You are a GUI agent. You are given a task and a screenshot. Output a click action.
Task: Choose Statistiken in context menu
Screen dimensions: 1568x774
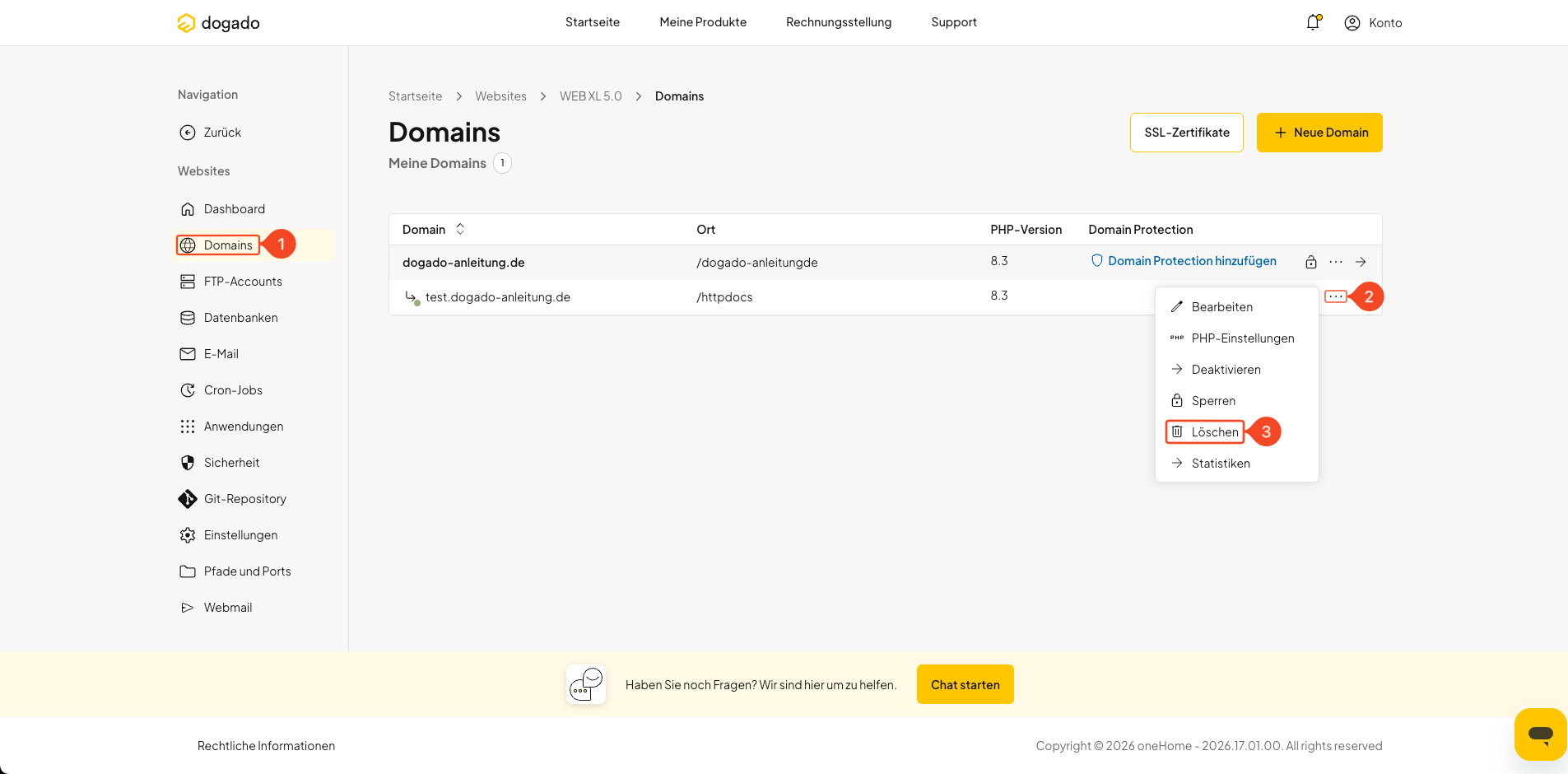[1211, 464]
